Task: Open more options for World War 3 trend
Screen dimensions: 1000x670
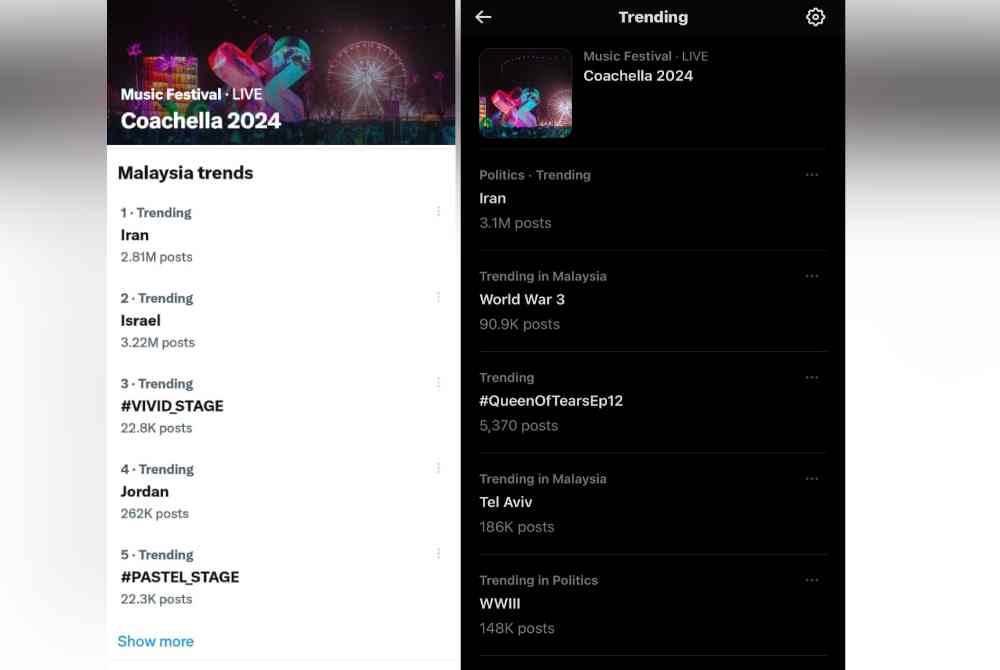Action: pyautogui.click(x=811, y=276)
